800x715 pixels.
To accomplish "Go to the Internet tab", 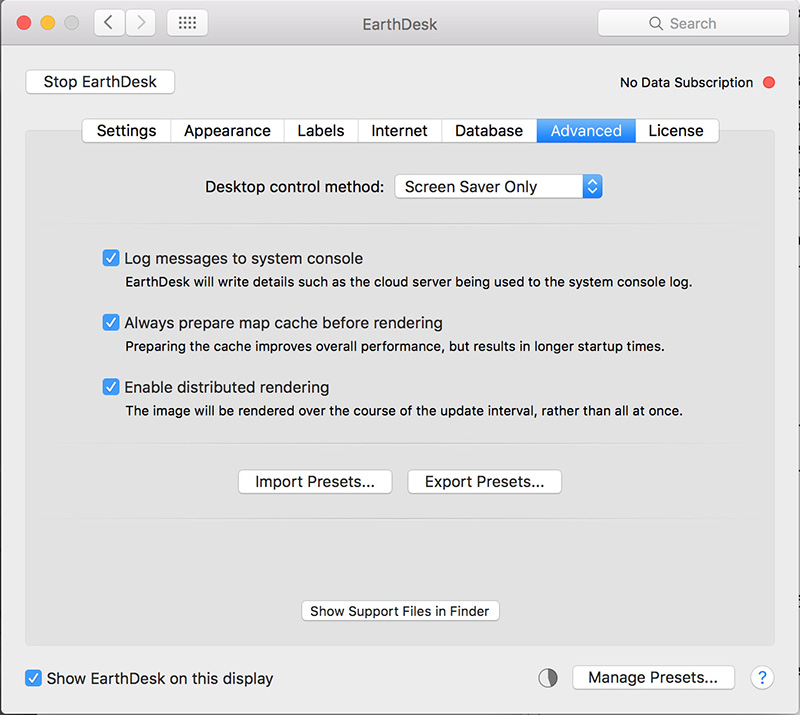I will 399,131.
